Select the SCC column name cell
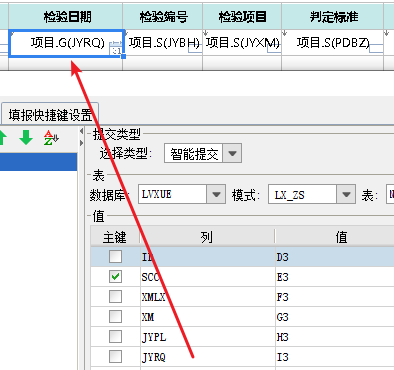 point(208,277)
